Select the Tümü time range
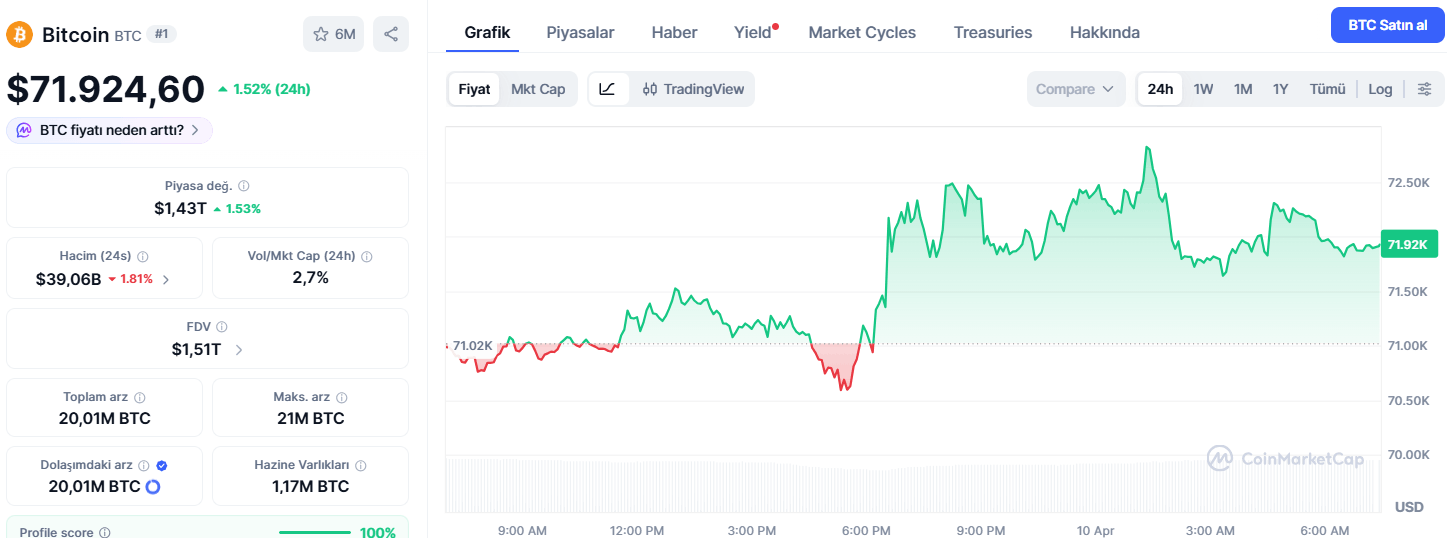 1328,89
